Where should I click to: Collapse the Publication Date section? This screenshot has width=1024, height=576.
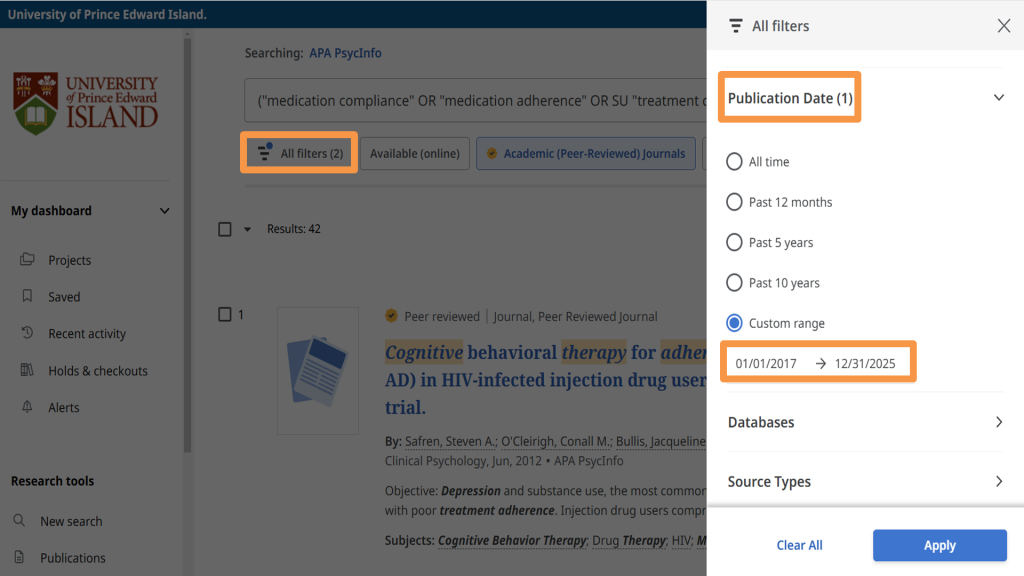(x=998, y=98)
